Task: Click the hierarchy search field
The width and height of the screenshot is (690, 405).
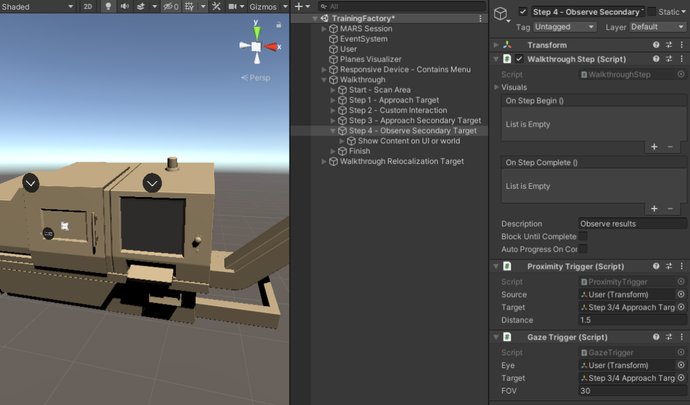Action: (x=401, y=7)
